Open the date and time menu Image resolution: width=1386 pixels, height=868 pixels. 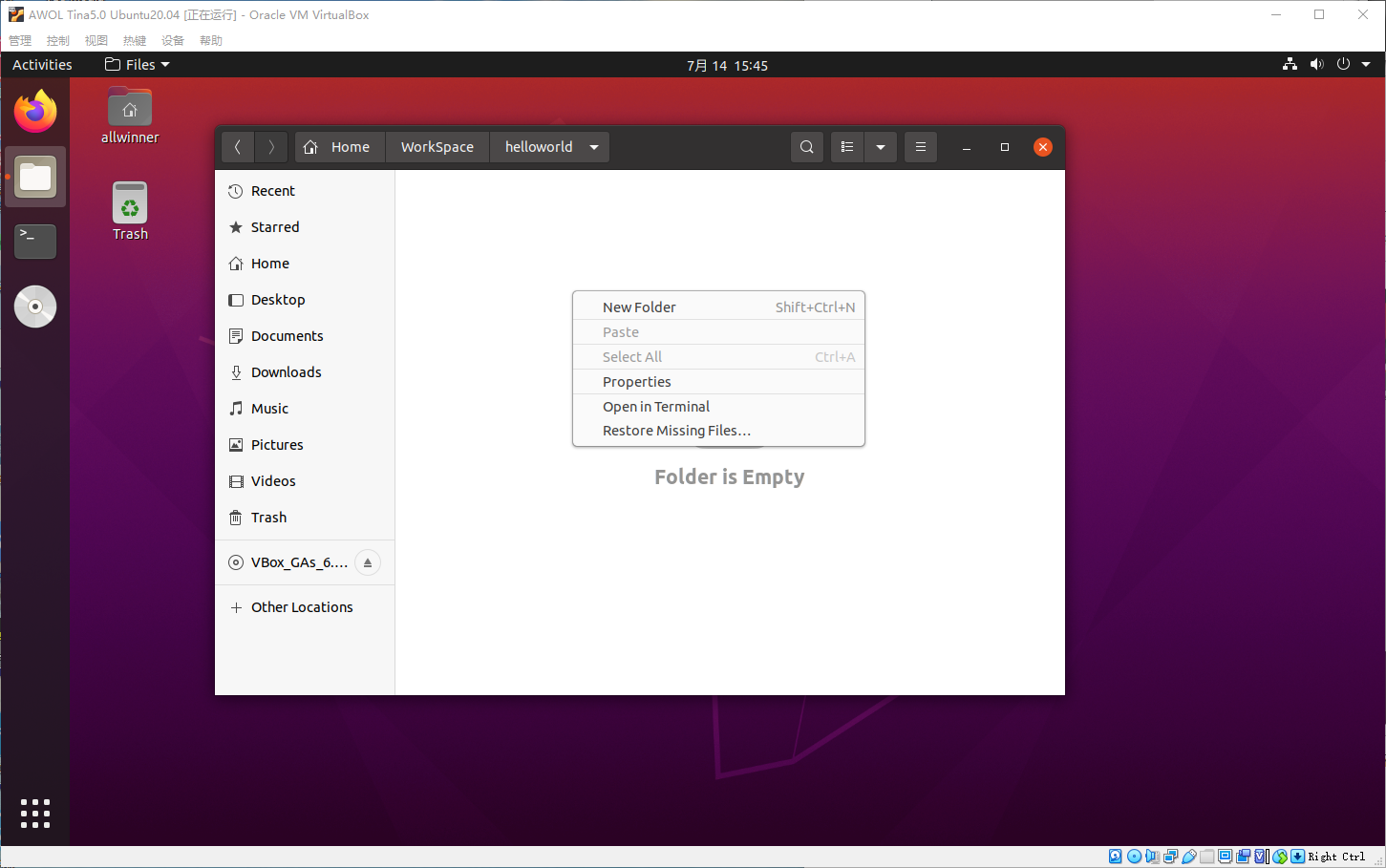727,64
